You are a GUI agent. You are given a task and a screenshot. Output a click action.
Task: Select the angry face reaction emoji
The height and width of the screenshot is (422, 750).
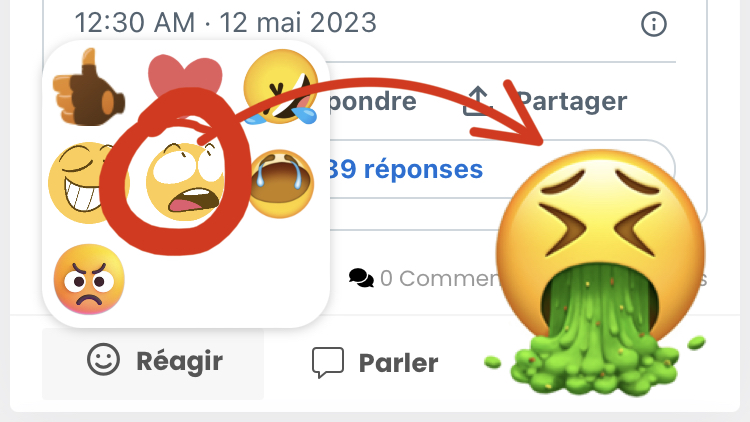coord(89,279)
